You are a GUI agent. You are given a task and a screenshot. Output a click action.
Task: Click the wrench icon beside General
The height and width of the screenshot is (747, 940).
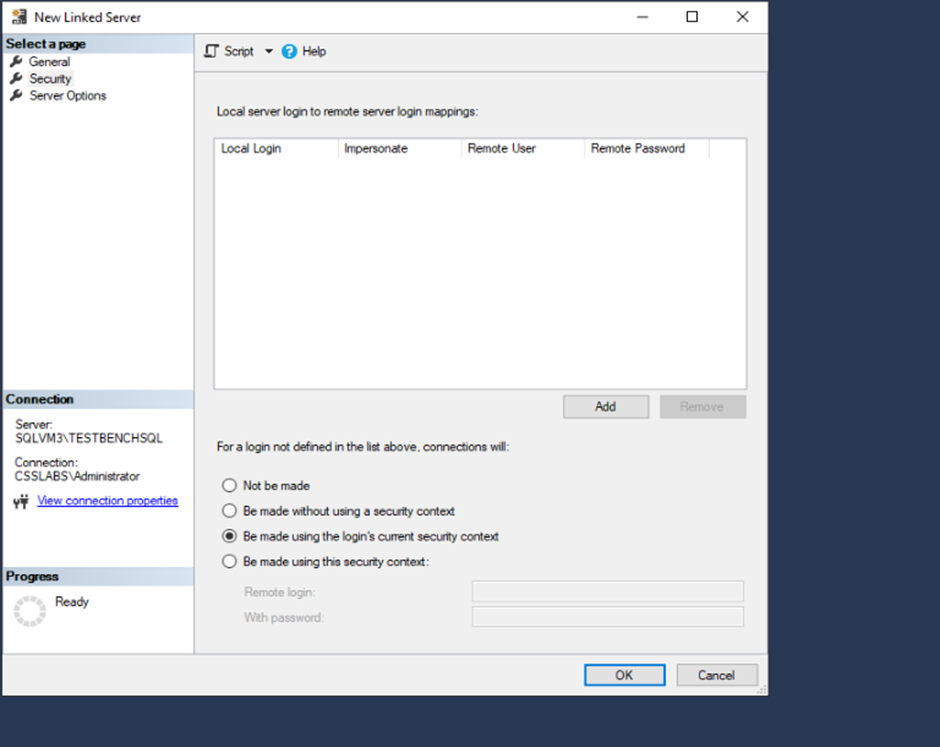coord(16,61)
